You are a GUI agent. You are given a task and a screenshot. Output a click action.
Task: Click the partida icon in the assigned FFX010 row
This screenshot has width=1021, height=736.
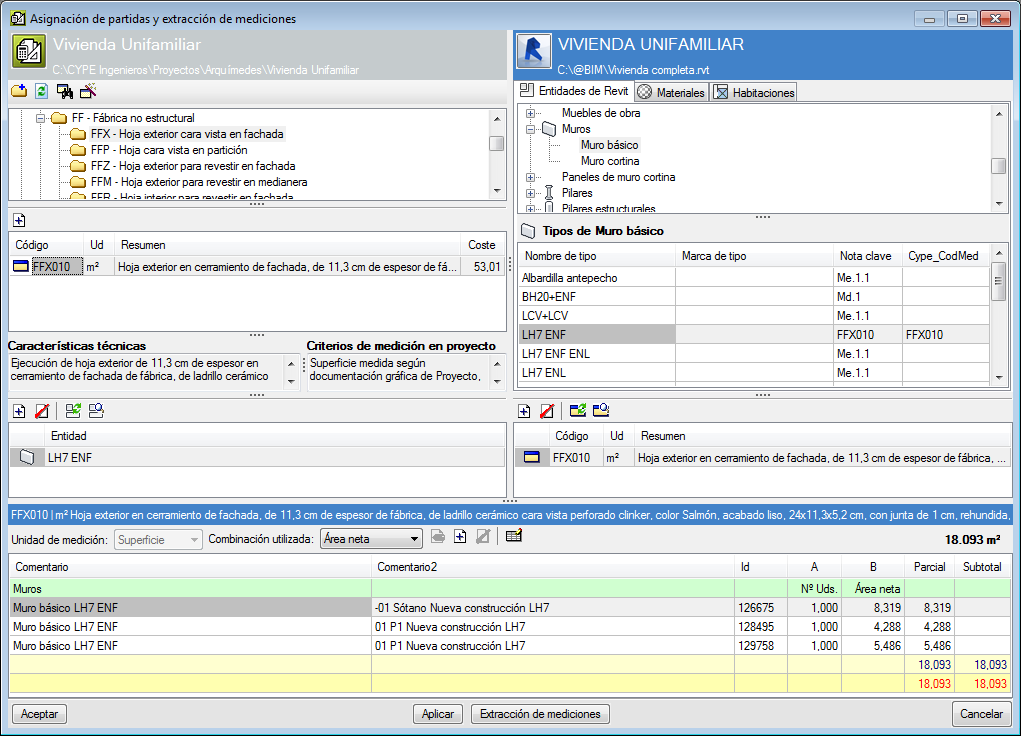coord(532,457)
